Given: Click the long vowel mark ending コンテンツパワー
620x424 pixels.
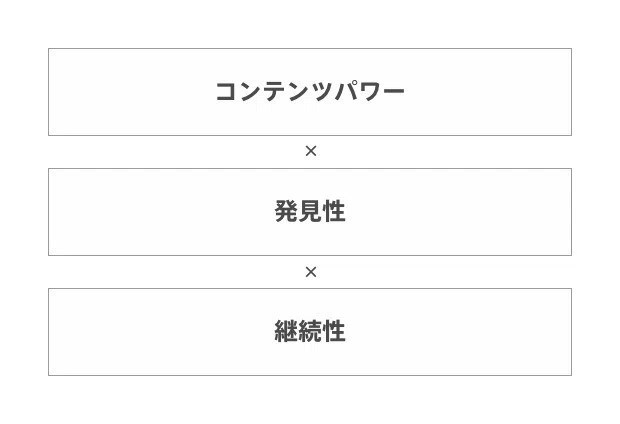Looking at the screenshot, I should pyautogui.click(x=393, y=91).
